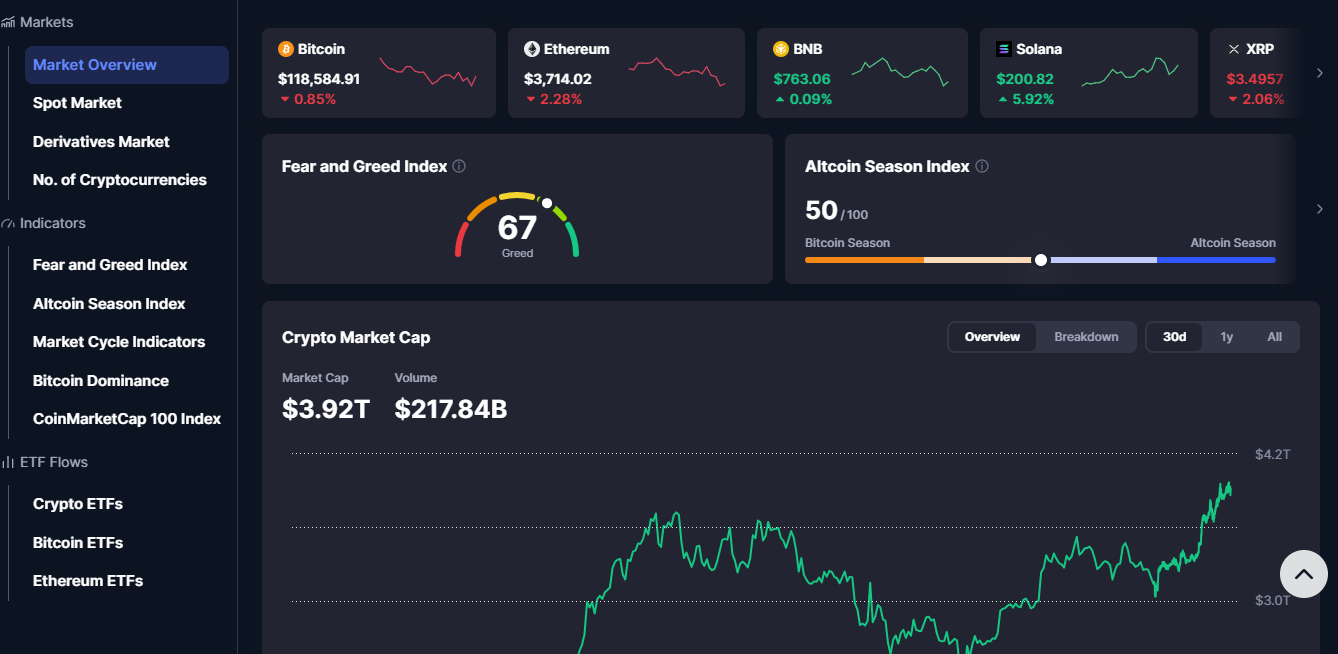Set chart range to 1y
This screenshot has width=1338, height=654.
pyautogui.click(x=1226, y=337)
